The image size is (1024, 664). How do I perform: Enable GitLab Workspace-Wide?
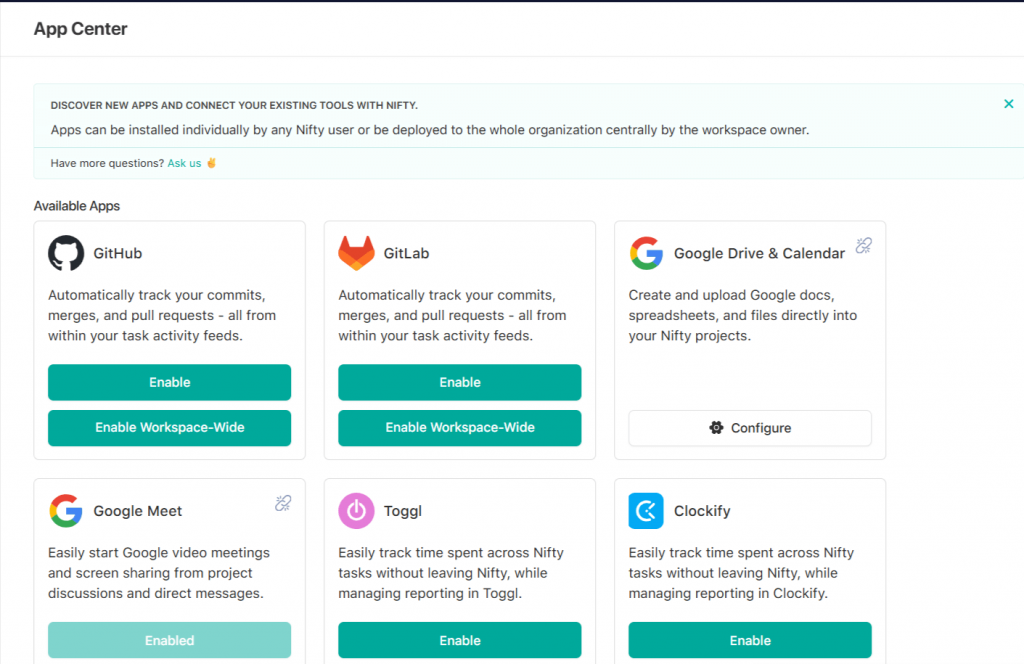pos(460,428)
